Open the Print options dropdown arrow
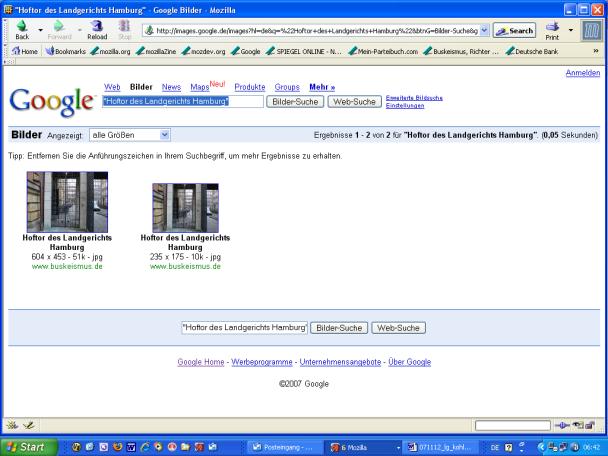The width and height of the screenshot is (608, 456). pos(571,30)
